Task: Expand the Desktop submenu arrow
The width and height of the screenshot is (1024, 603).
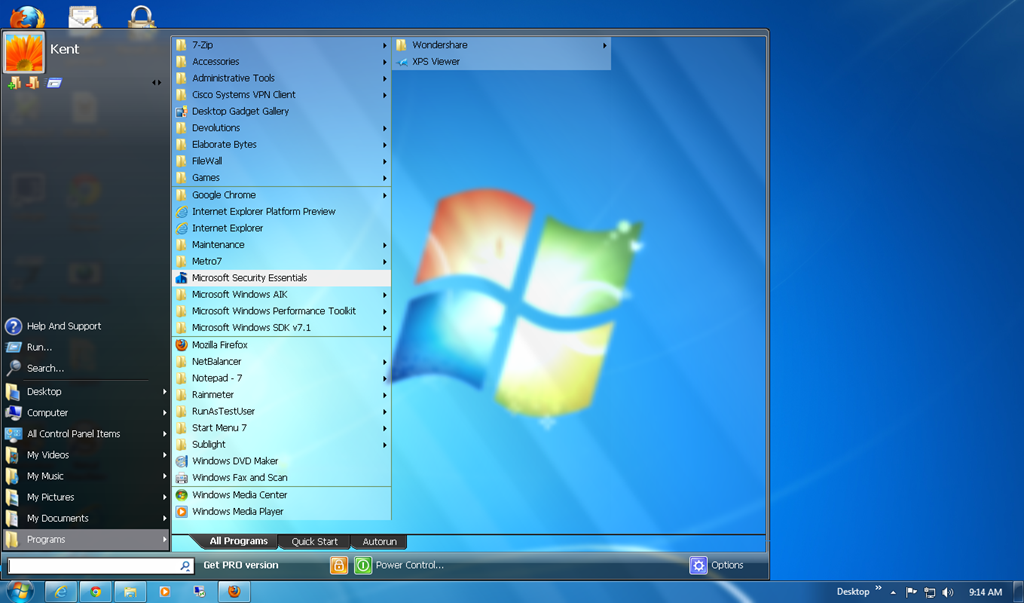Action: tap(164, 391)
